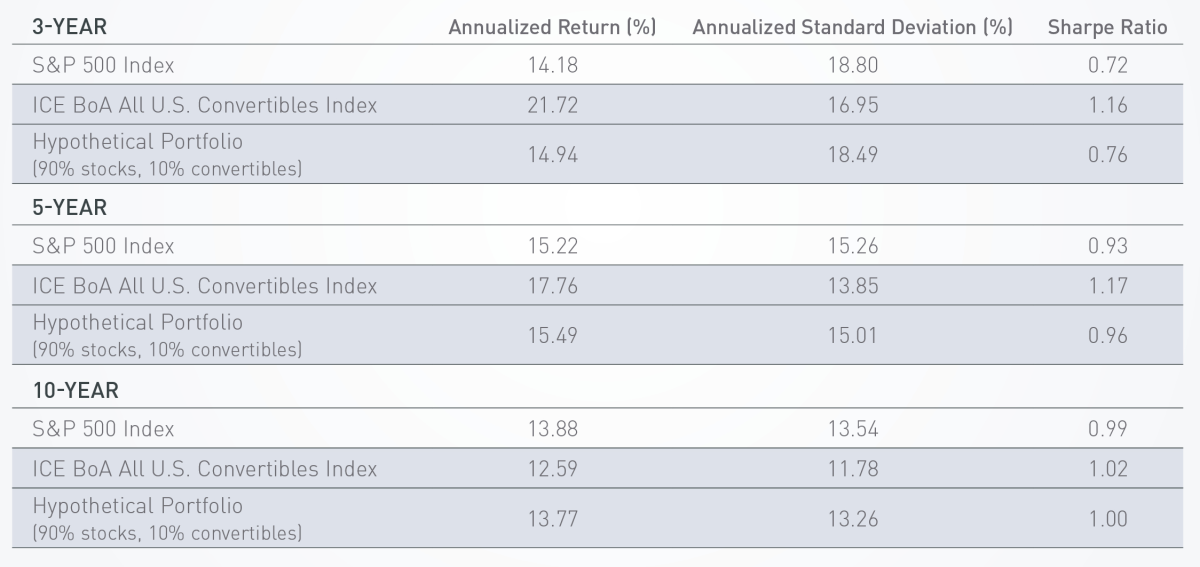Click S&P 500 Index label under 10-YEAR

(104, 429)
